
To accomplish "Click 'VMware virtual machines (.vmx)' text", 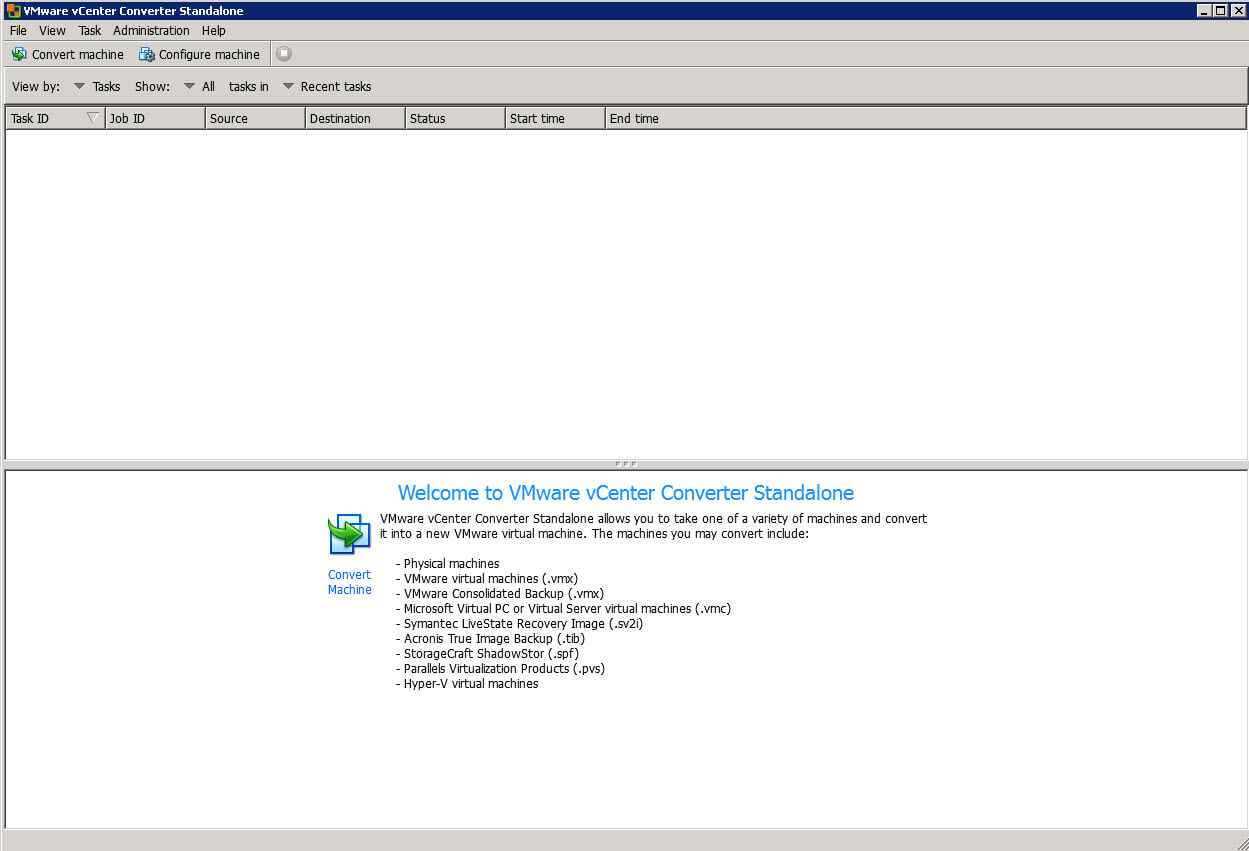I will (x=490, y=578).
